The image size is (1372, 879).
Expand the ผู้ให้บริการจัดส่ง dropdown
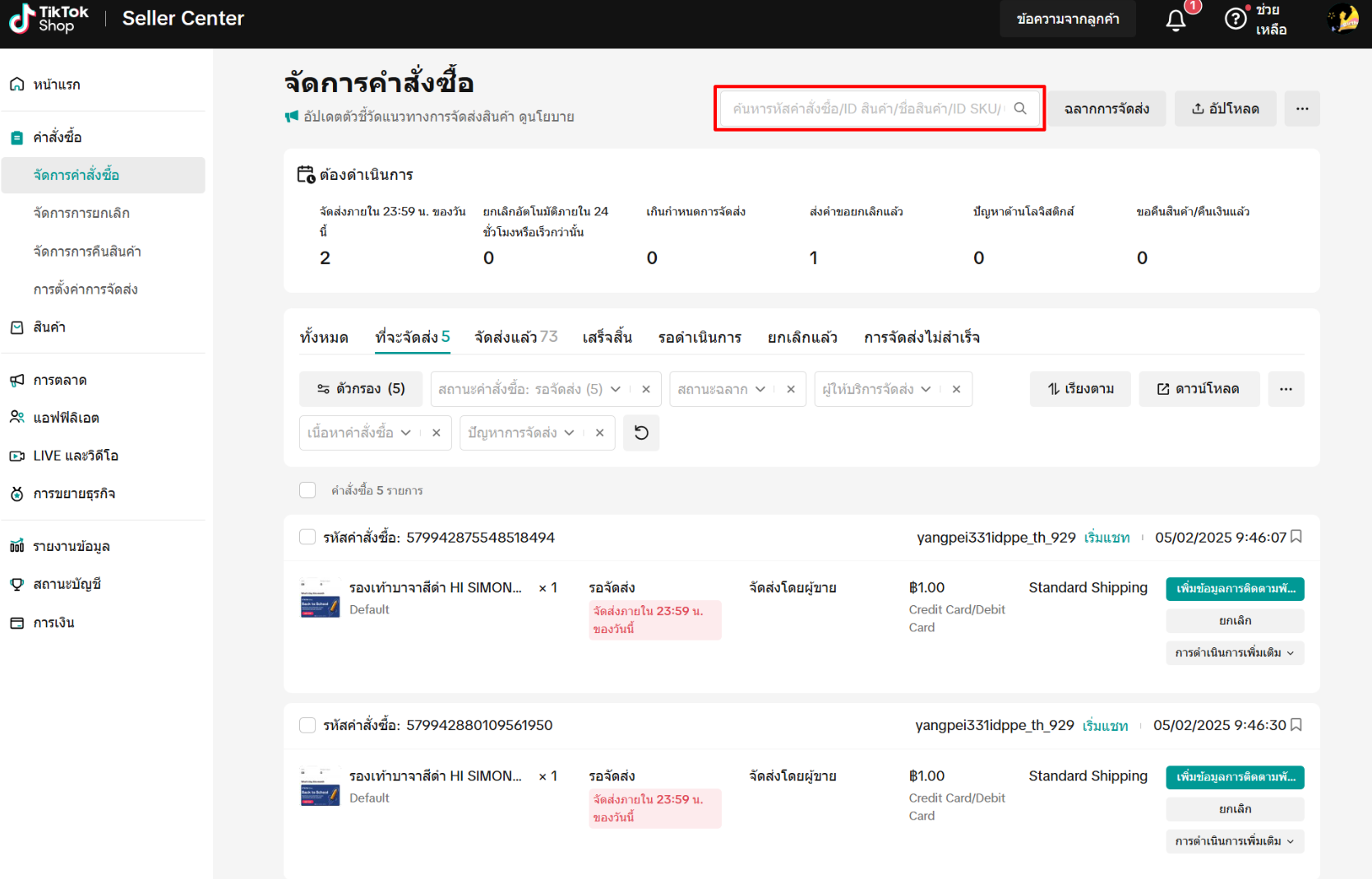coord(876,389)
